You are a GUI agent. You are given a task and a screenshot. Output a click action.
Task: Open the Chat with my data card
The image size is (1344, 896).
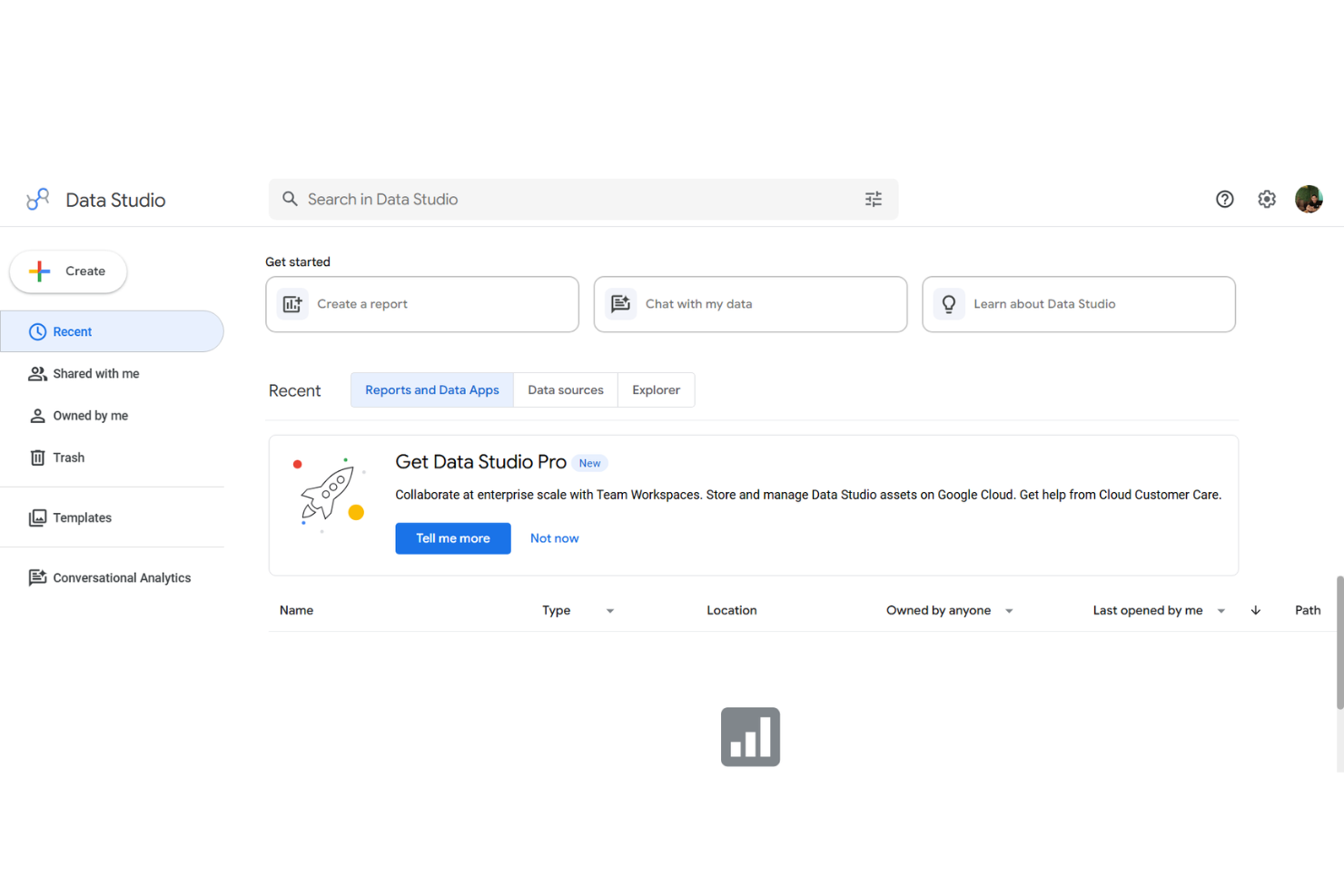[750, 304]
